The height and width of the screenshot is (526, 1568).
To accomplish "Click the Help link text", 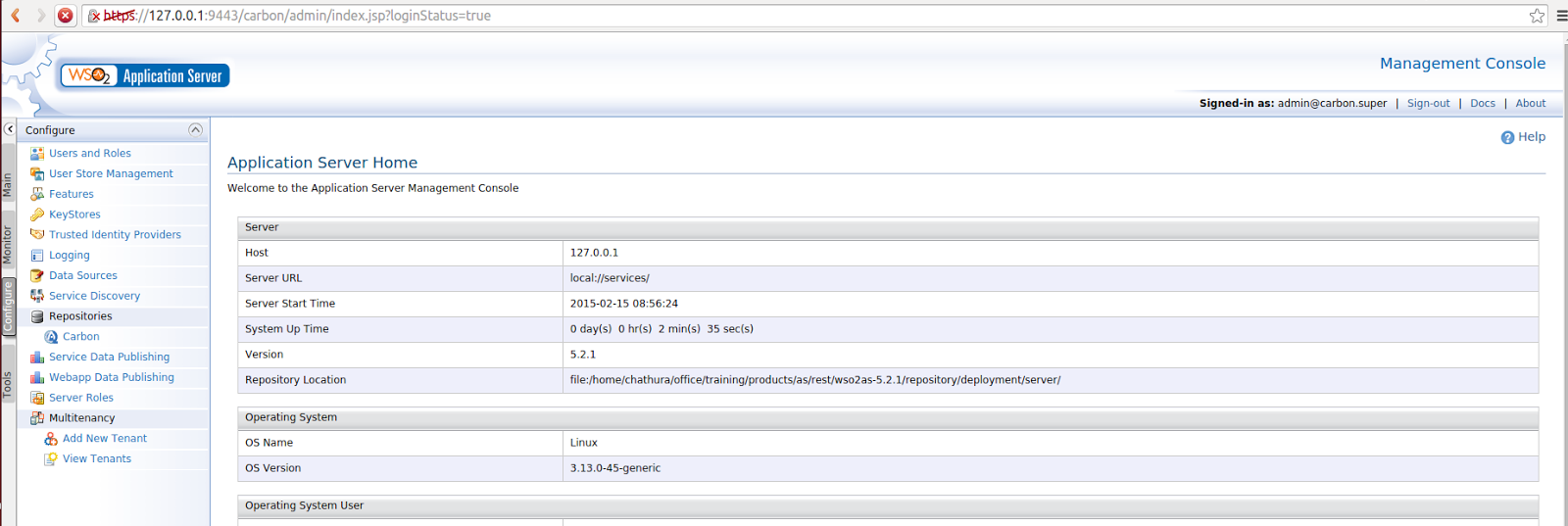I will [x=1532, y=137].
